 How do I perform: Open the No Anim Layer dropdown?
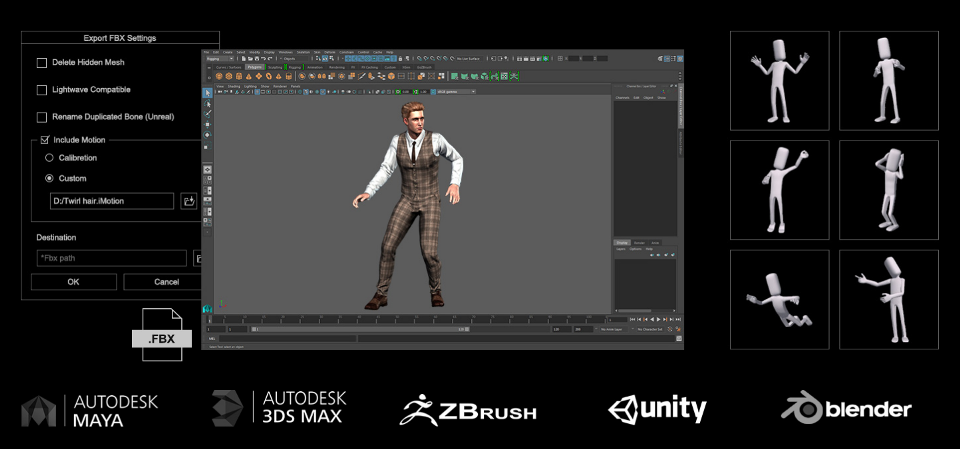614,329
